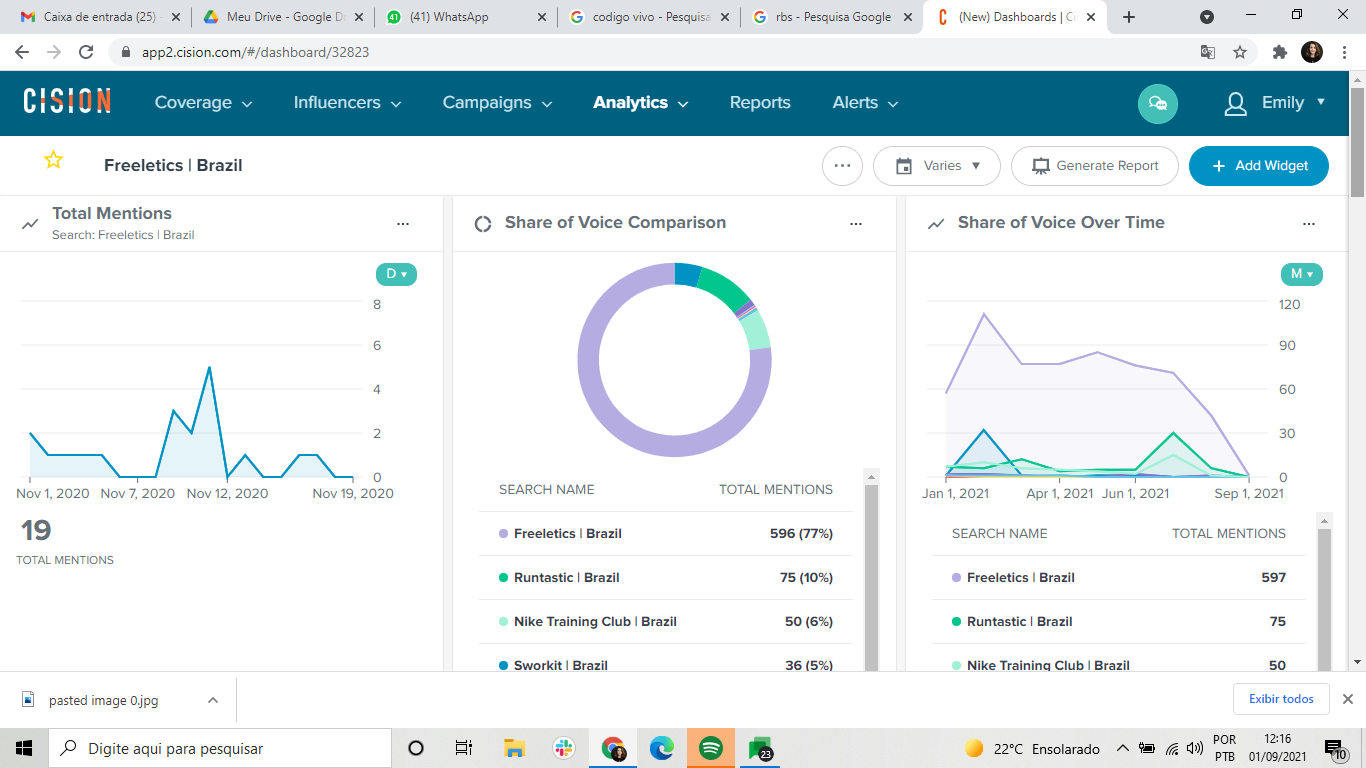Expand the M interval dropdown
Viewport: 1366px width, 768px height.
pyautogui.click(x=1302, y=274)
